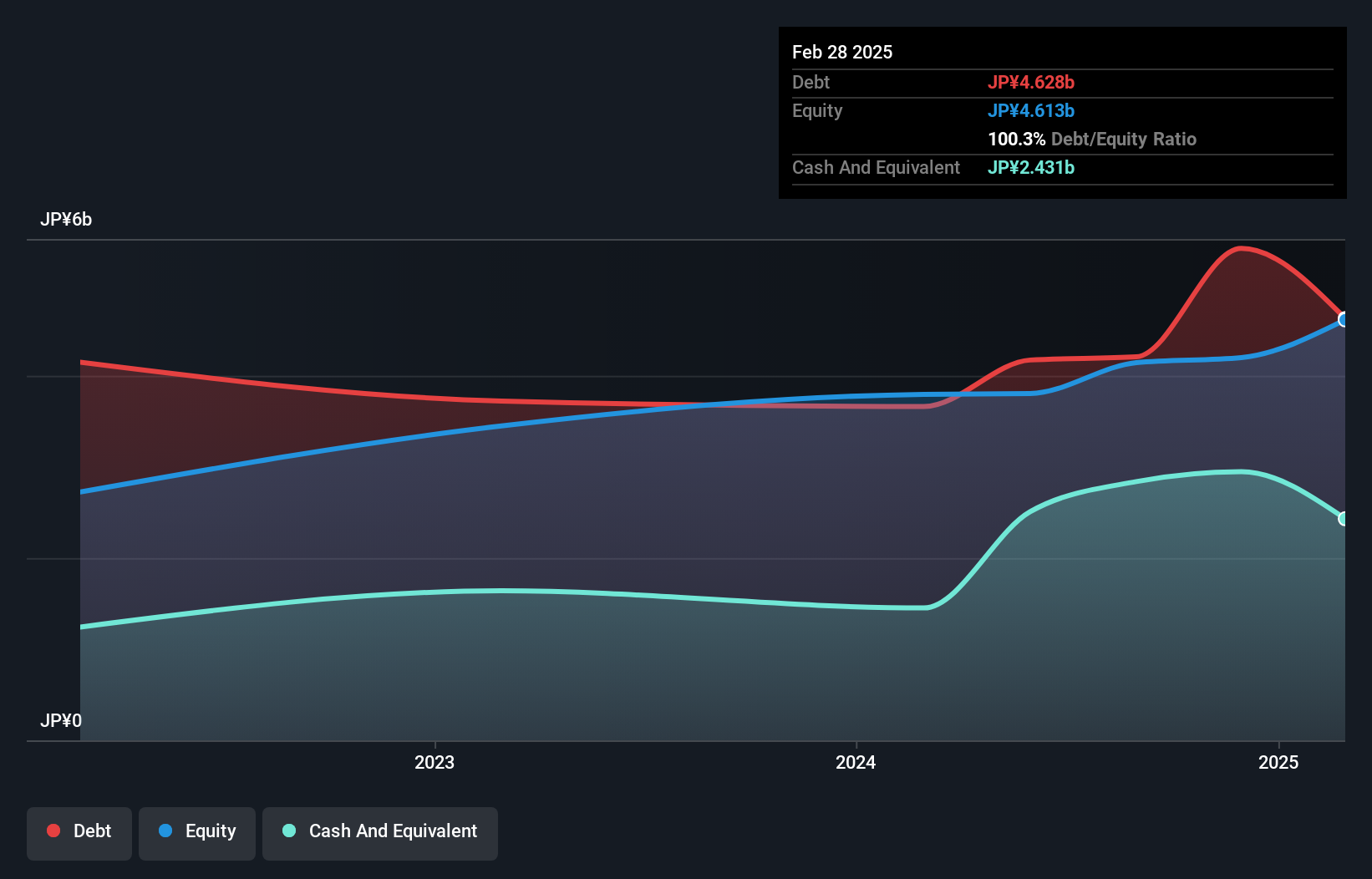The image size is (1372, 879).
Task: Click the teal Cash And Equivalent legend dot
Action: pos(289,831)
